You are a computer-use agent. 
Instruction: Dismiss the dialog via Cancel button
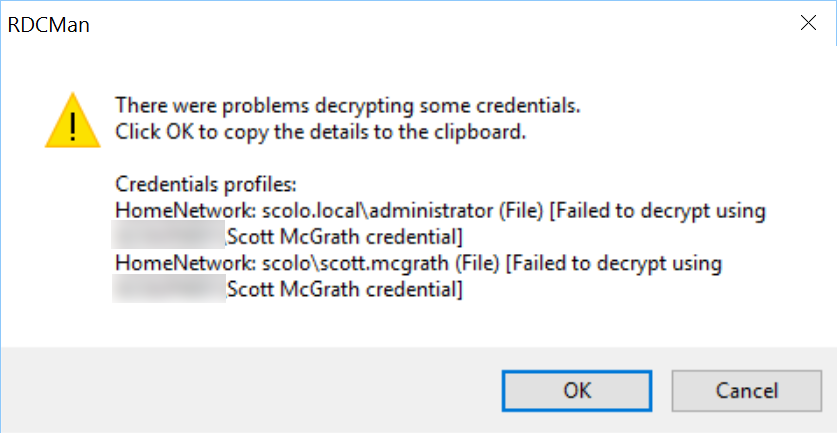pyautogui.click(x=746, y=391)
